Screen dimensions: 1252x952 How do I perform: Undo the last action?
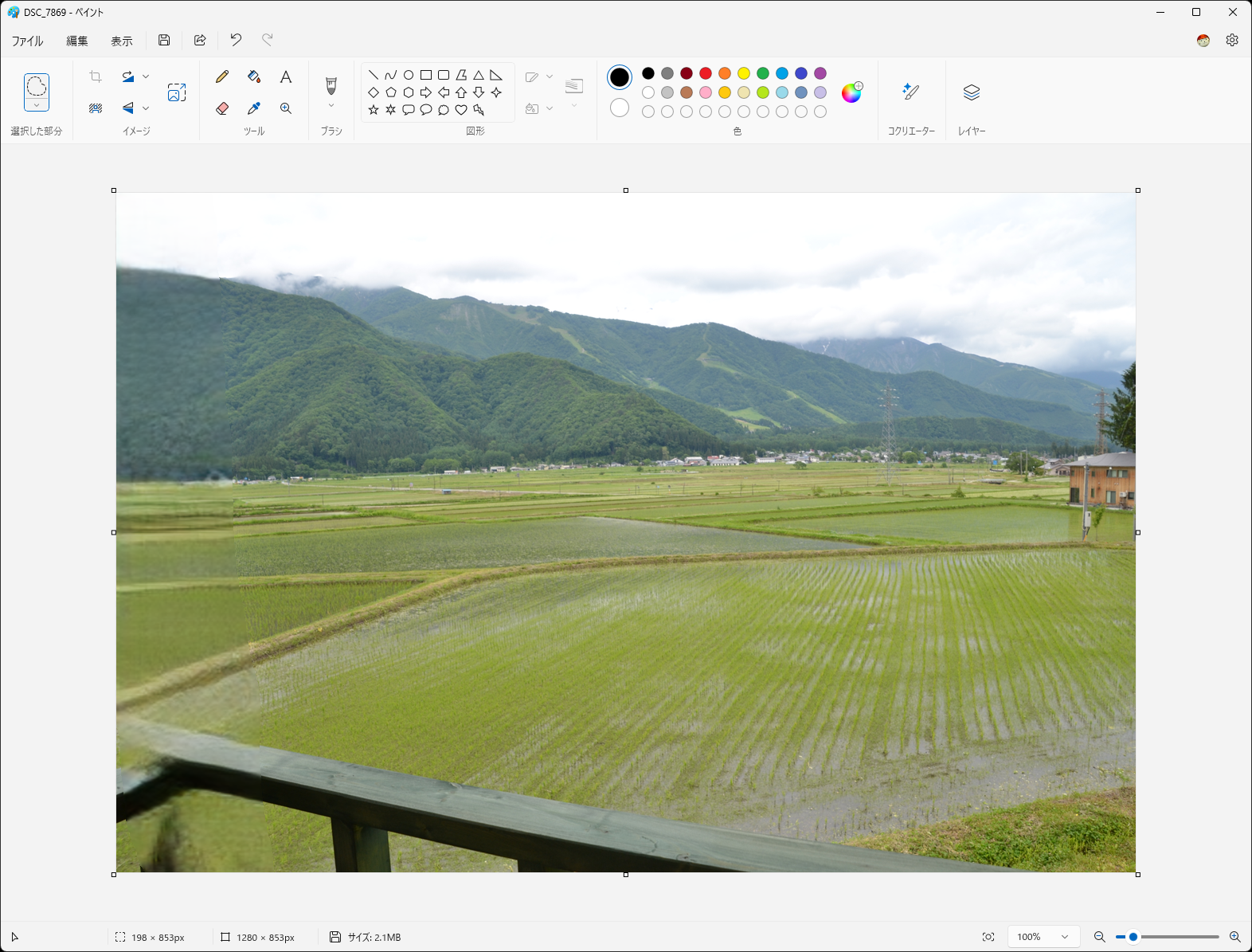pos(236,40)
